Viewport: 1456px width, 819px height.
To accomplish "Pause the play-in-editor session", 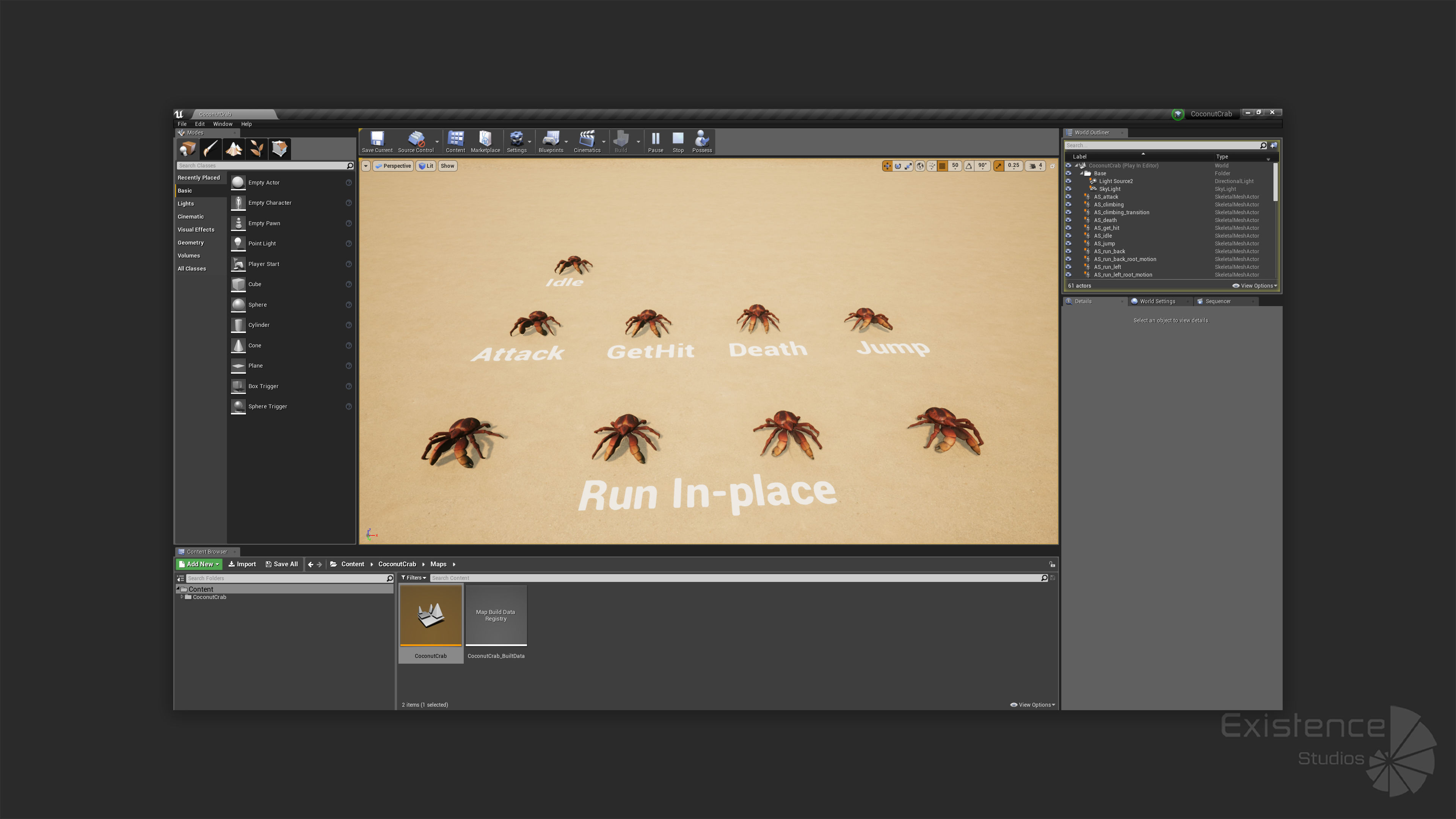I will click(x=655, y=139).
